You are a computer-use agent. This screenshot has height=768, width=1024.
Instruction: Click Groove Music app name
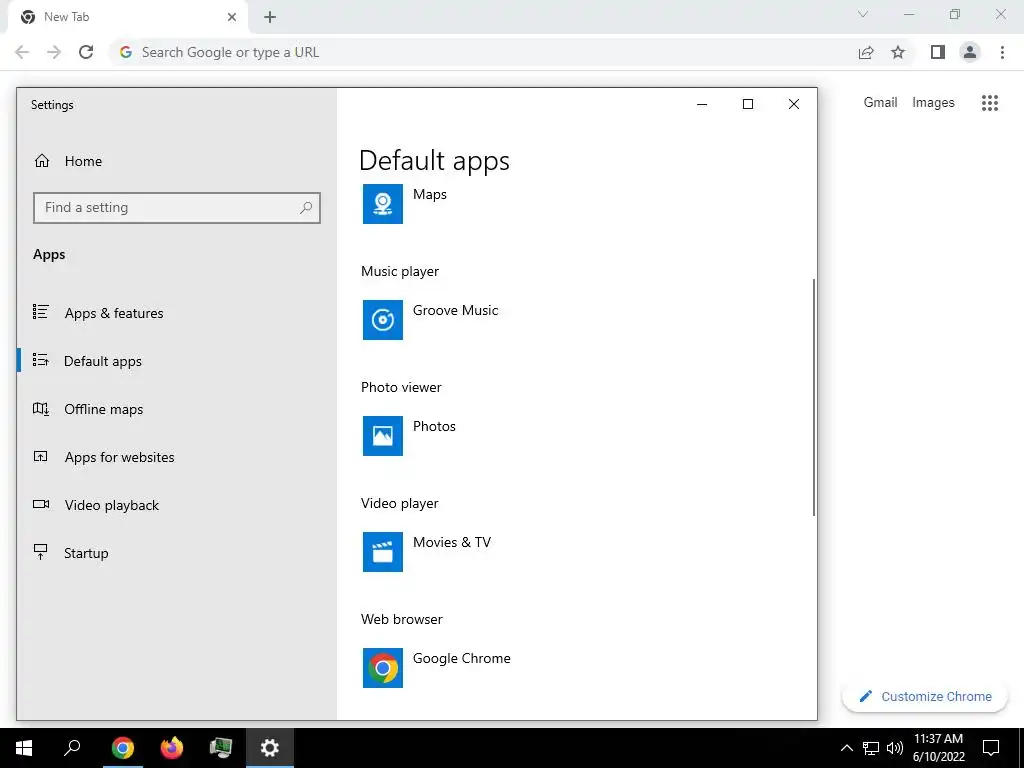click(x=455, y=310)
